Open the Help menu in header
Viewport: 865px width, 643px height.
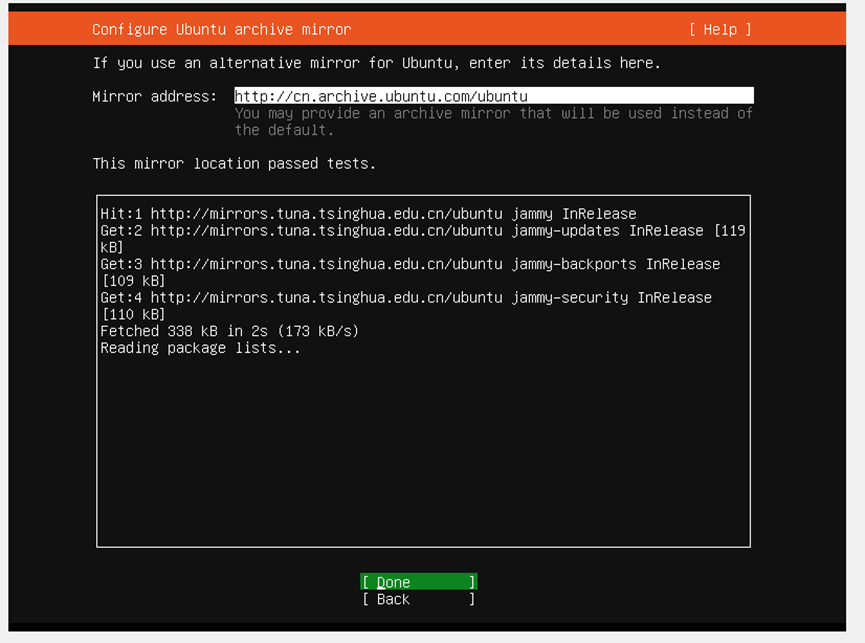(720, 29)
